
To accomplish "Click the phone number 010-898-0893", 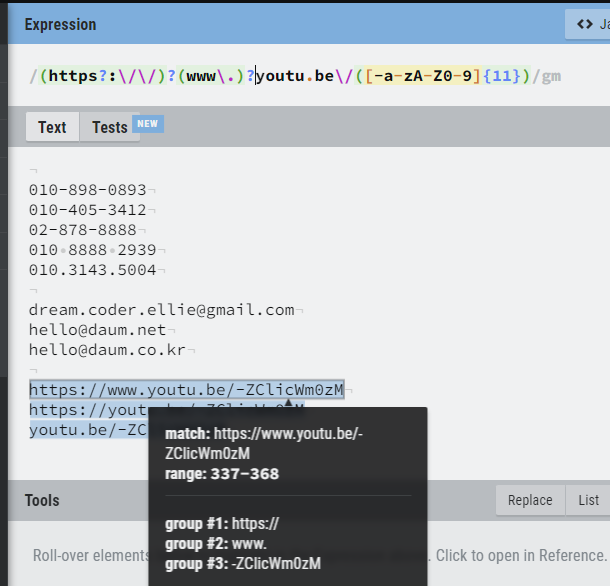I will (x=88, y=190).
